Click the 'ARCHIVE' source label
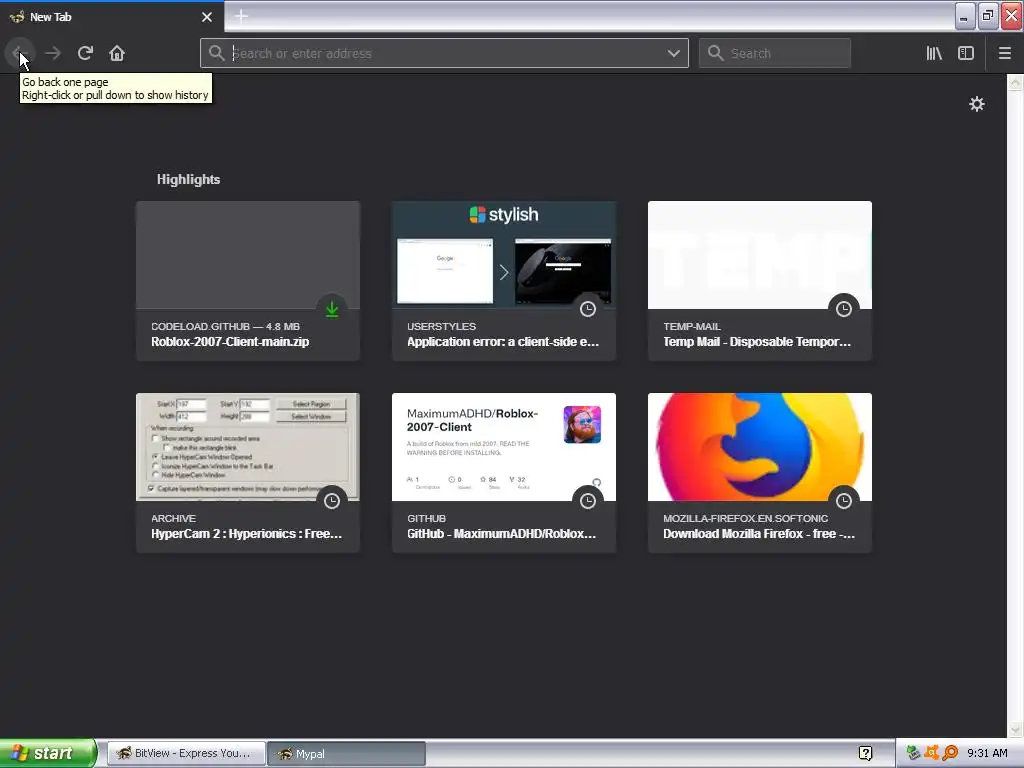Screen dimensions: 1024x768 click(173, 518)
